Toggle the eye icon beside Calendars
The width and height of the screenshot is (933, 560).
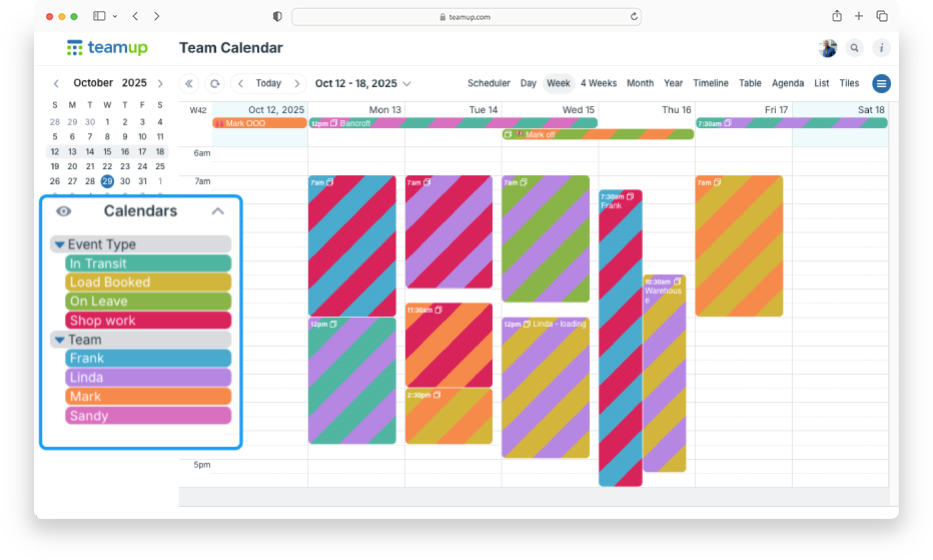point(64,211)
